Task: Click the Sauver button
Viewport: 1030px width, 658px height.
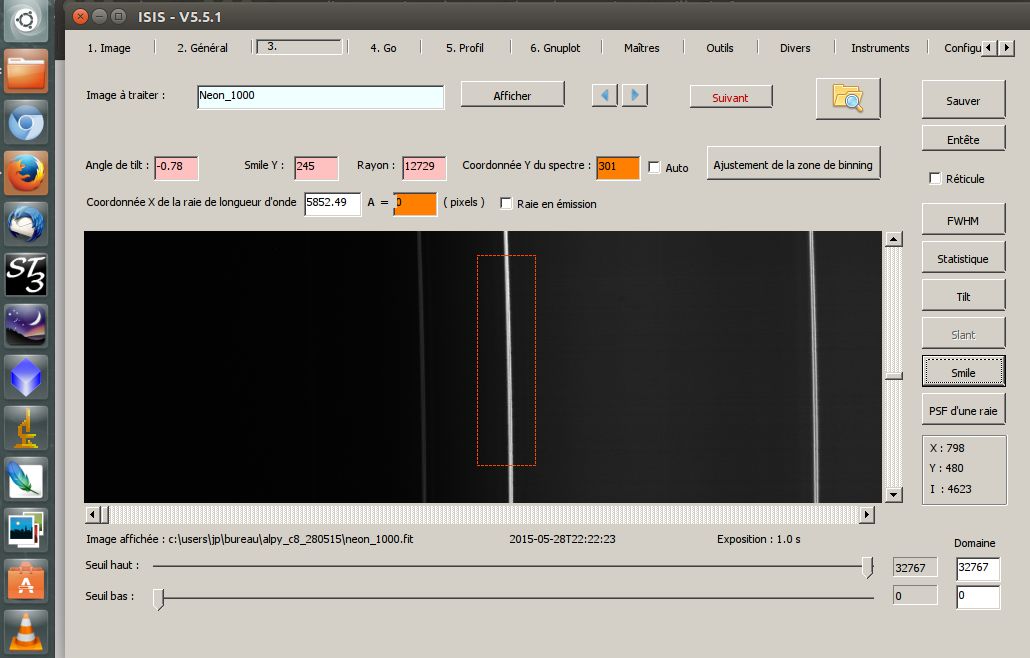Action: tap(963, 100)
